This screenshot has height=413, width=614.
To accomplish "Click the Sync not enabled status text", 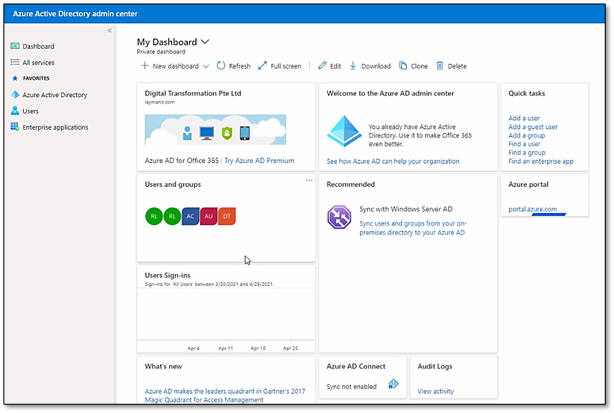I will pyautogui.click(x=352, y=386).
